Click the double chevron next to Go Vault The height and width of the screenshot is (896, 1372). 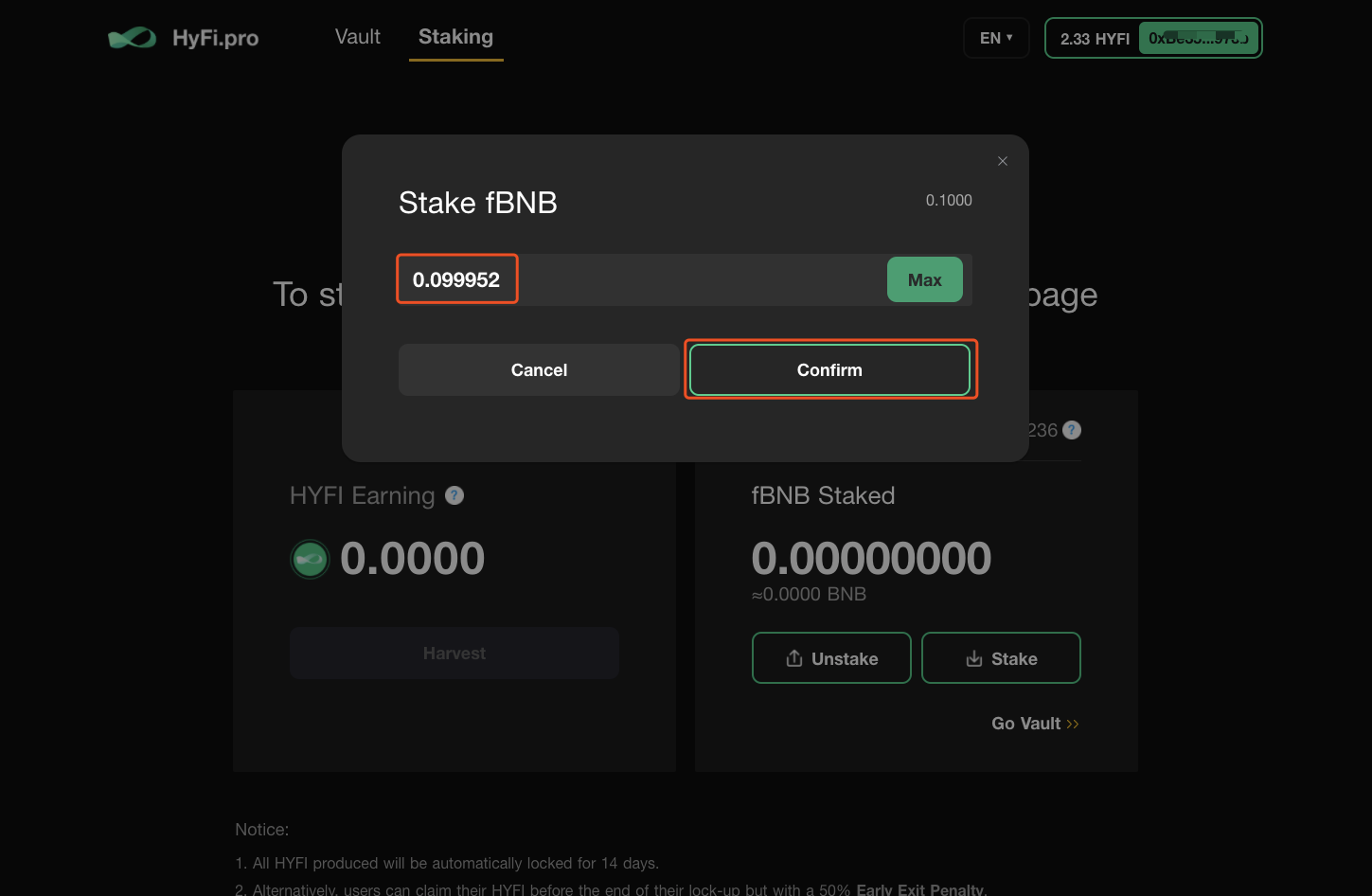1073,724
